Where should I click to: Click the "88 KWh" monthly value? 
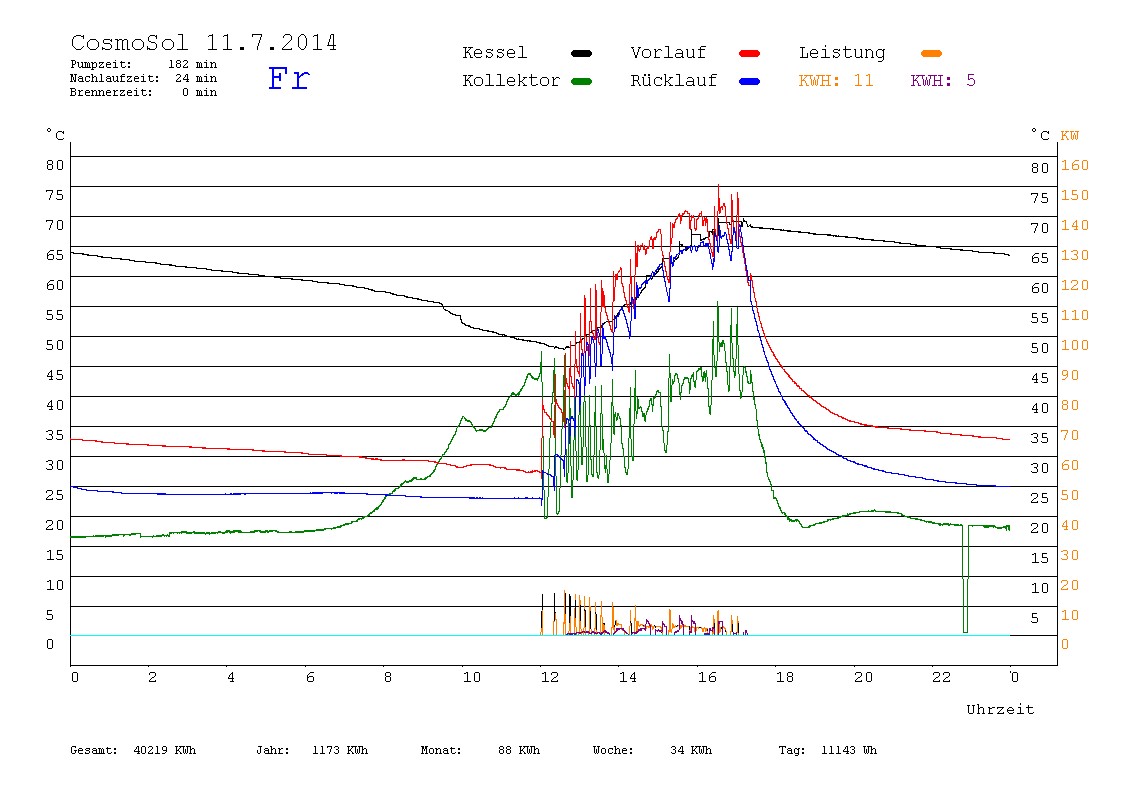click(x=518, y=750)
